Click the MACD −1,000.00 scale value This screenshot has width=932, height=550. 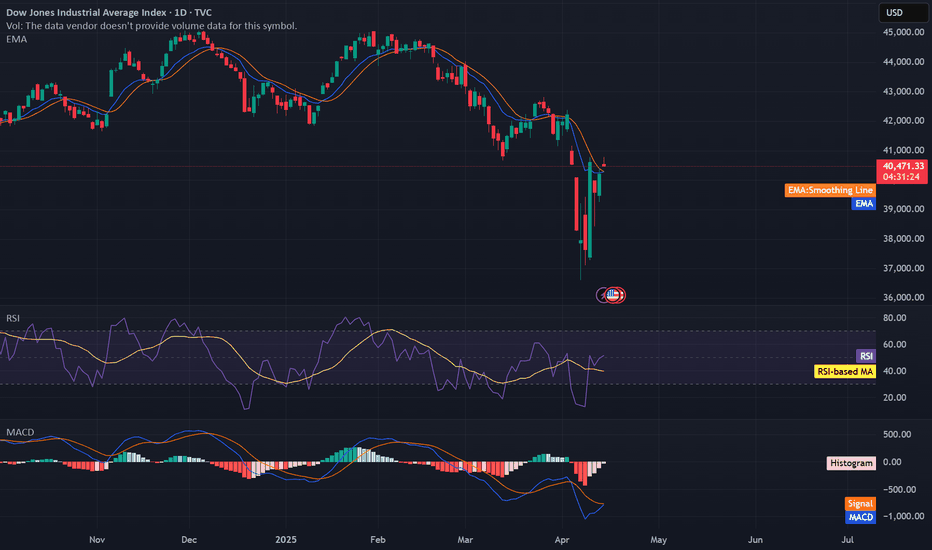pos(903,517)
